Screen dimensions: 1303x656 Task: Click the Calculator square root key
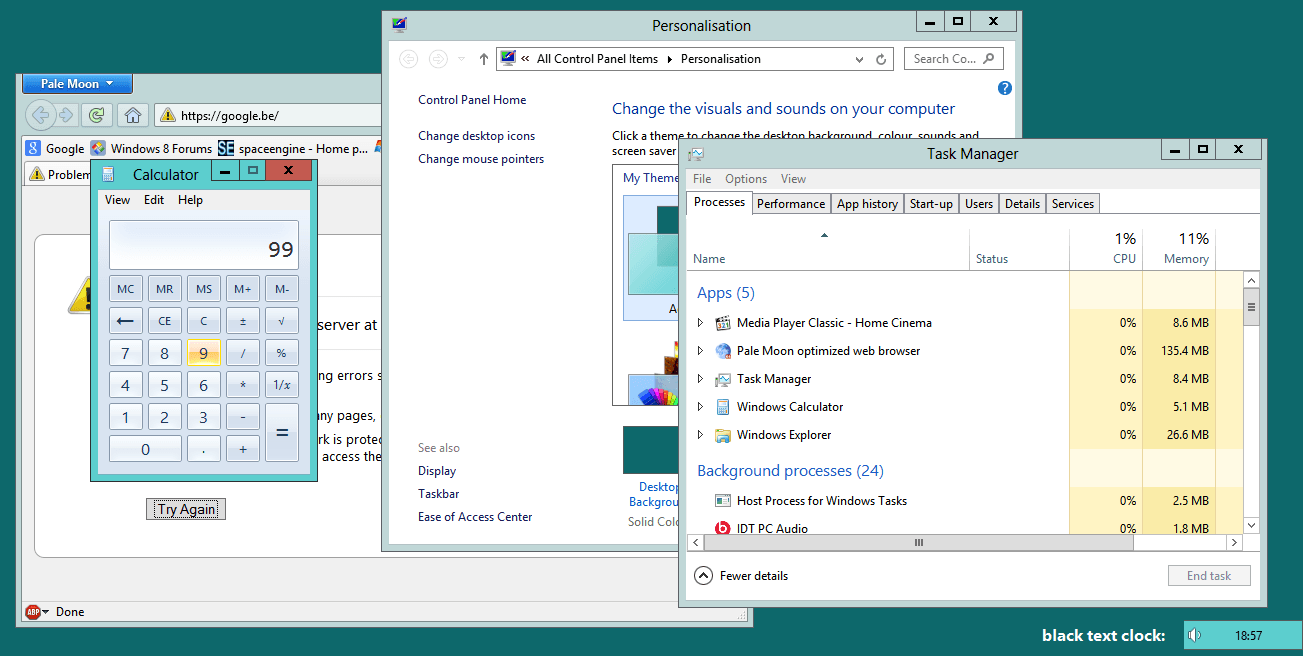click(x=282, y=321)
